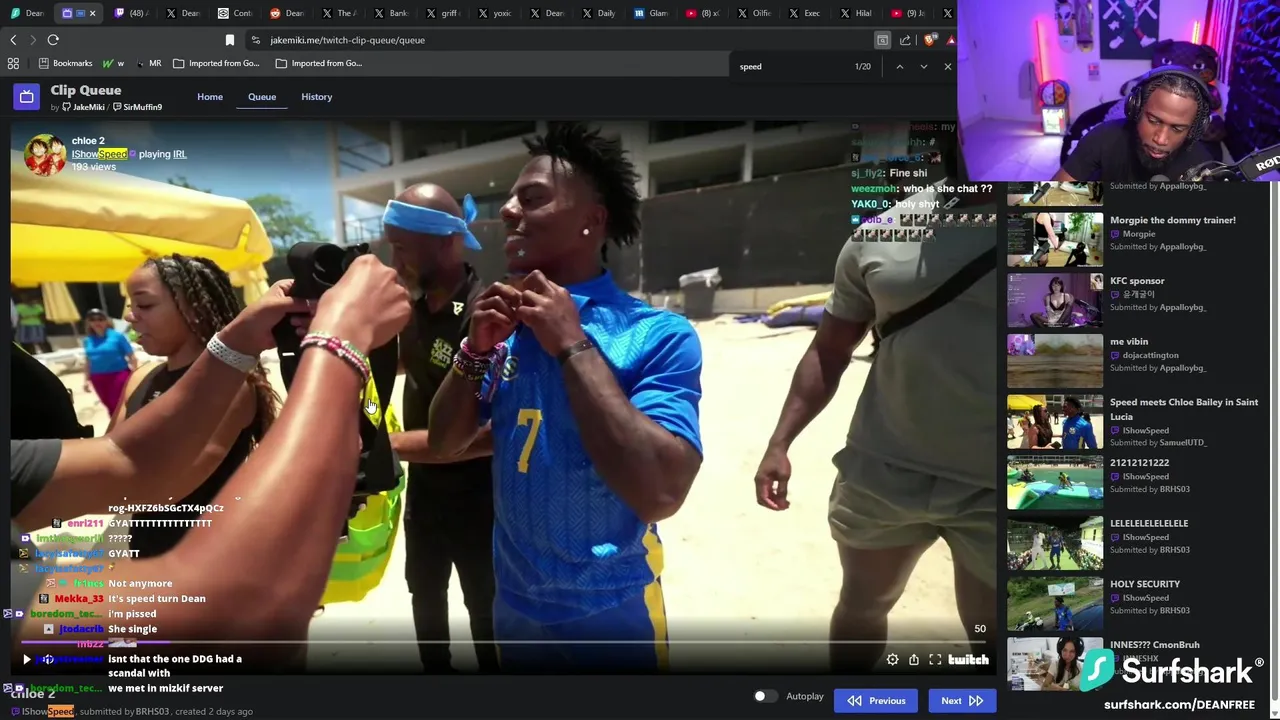Open second 'Imported from Go...' folder
1280x720 pixels.
pyautogui.click(x=319, y=63)
